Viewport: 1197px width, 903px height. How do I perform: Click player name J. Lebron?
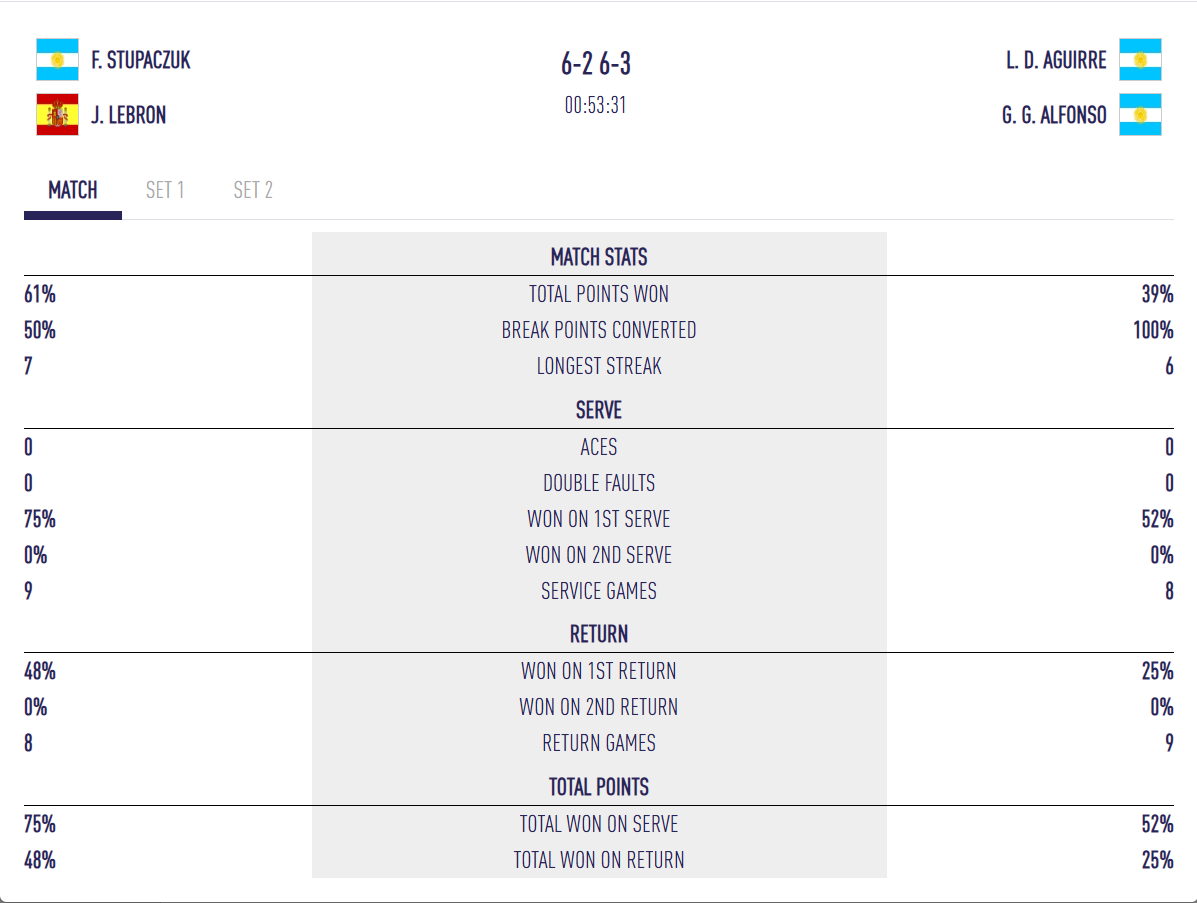(x=128, y=115)
